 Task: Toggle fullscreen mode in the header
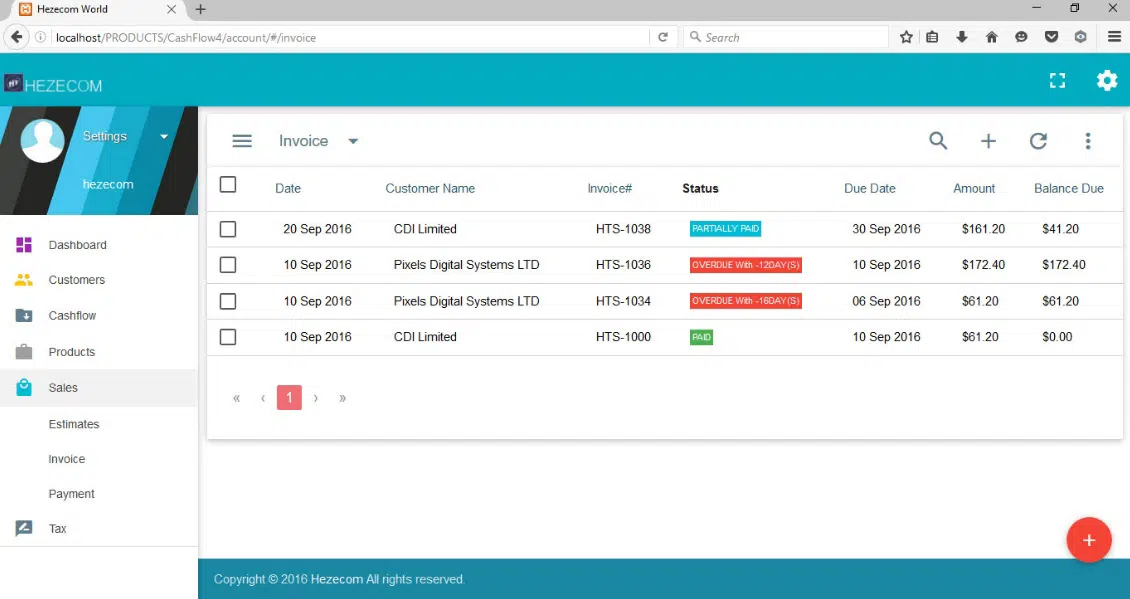(x=1057, y=81)
